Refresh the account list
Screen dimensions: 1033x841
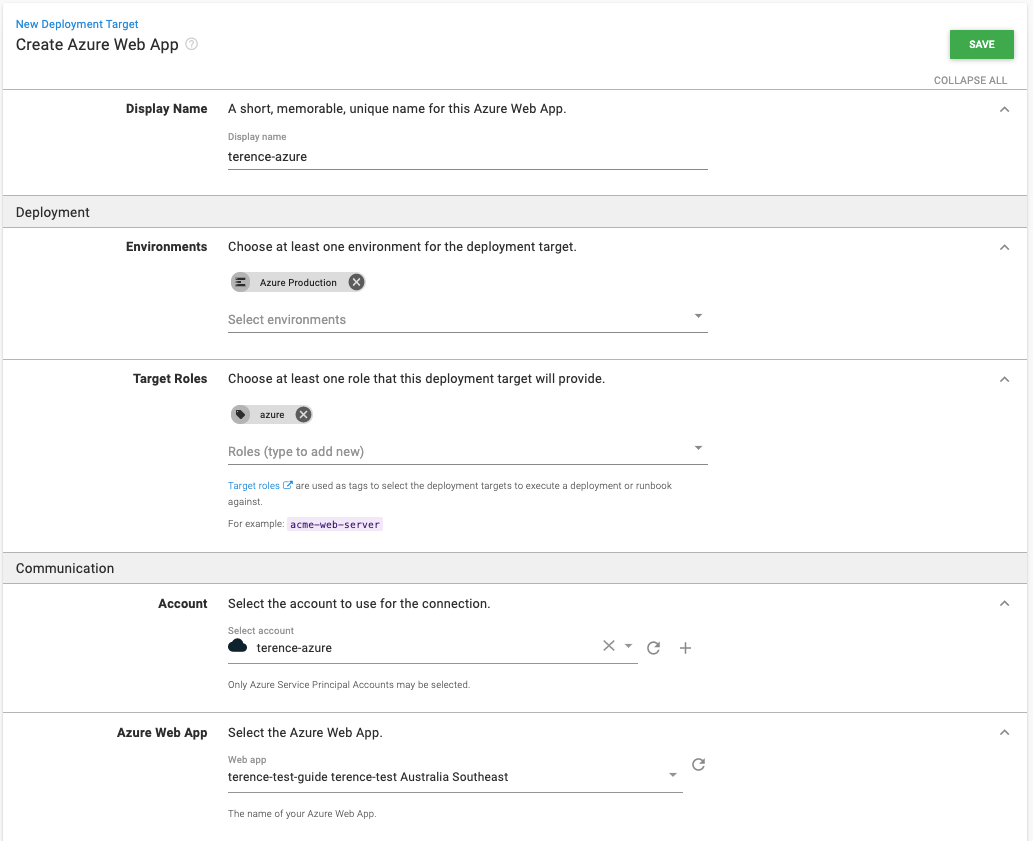tap(654, 648)
